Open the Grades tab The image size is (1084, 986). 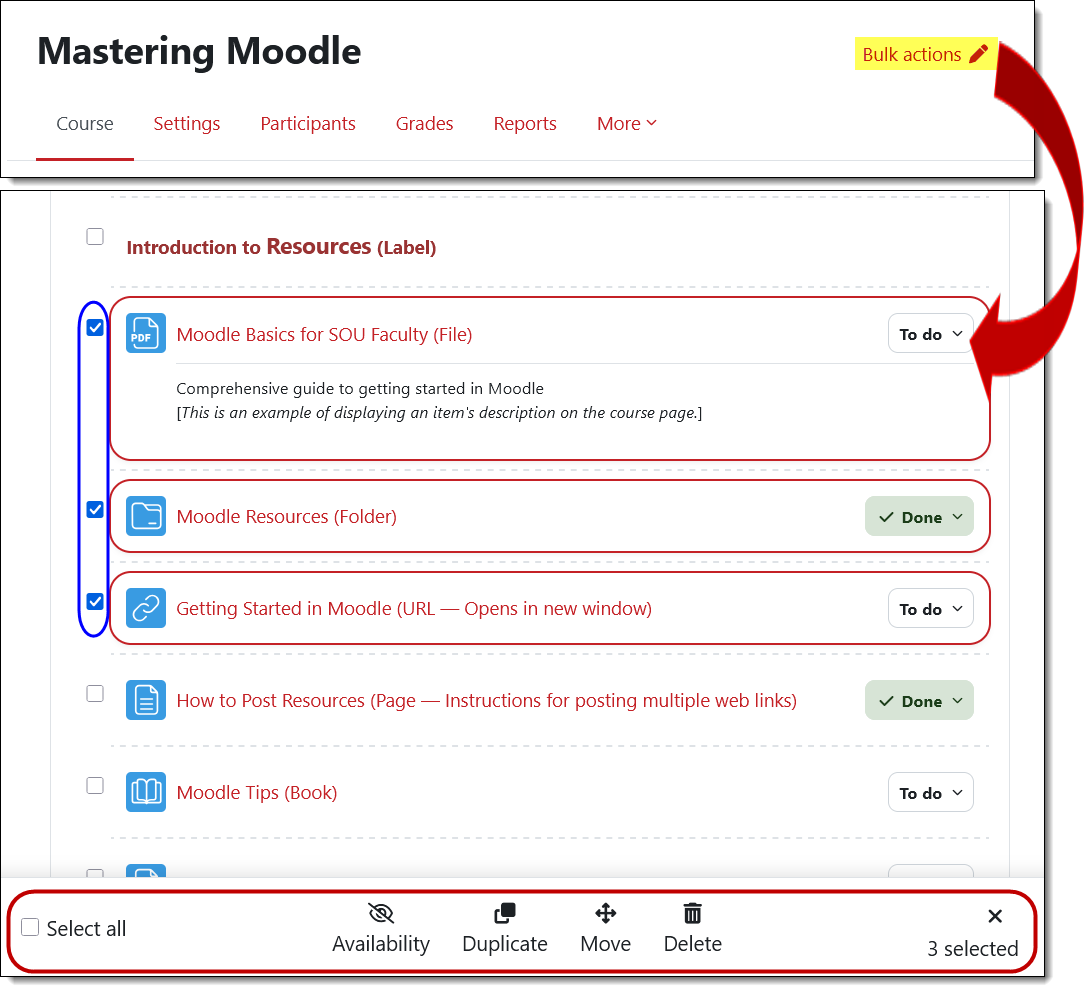pyautogui.click(x=424, y=124)
